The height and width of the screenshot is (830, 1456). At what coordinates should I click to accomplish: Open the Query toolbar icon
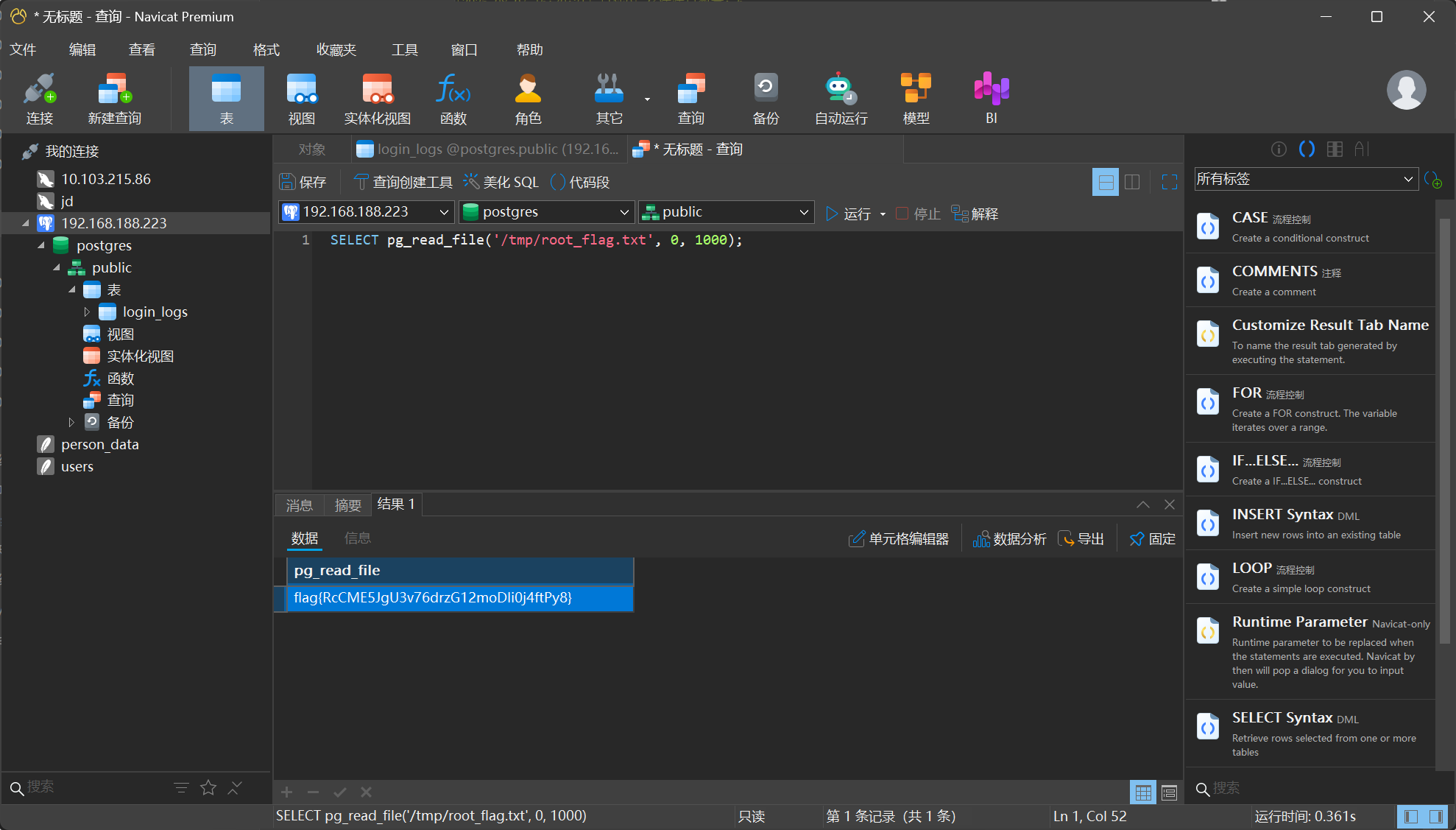(691, 99)
